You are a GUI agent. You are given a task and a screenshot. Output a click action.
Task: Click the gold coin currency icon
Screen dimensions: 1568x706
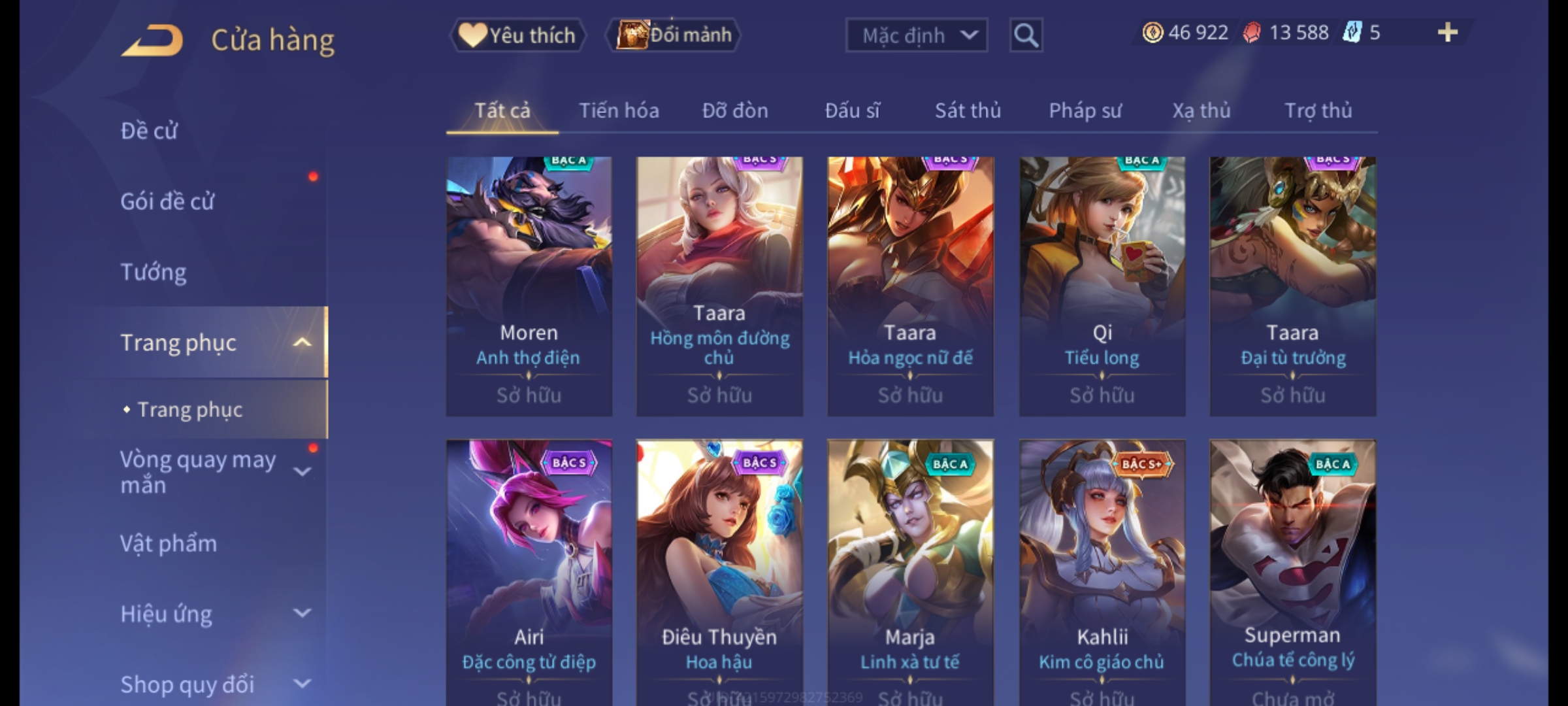pyautogui.click(x=1152, y=33)
